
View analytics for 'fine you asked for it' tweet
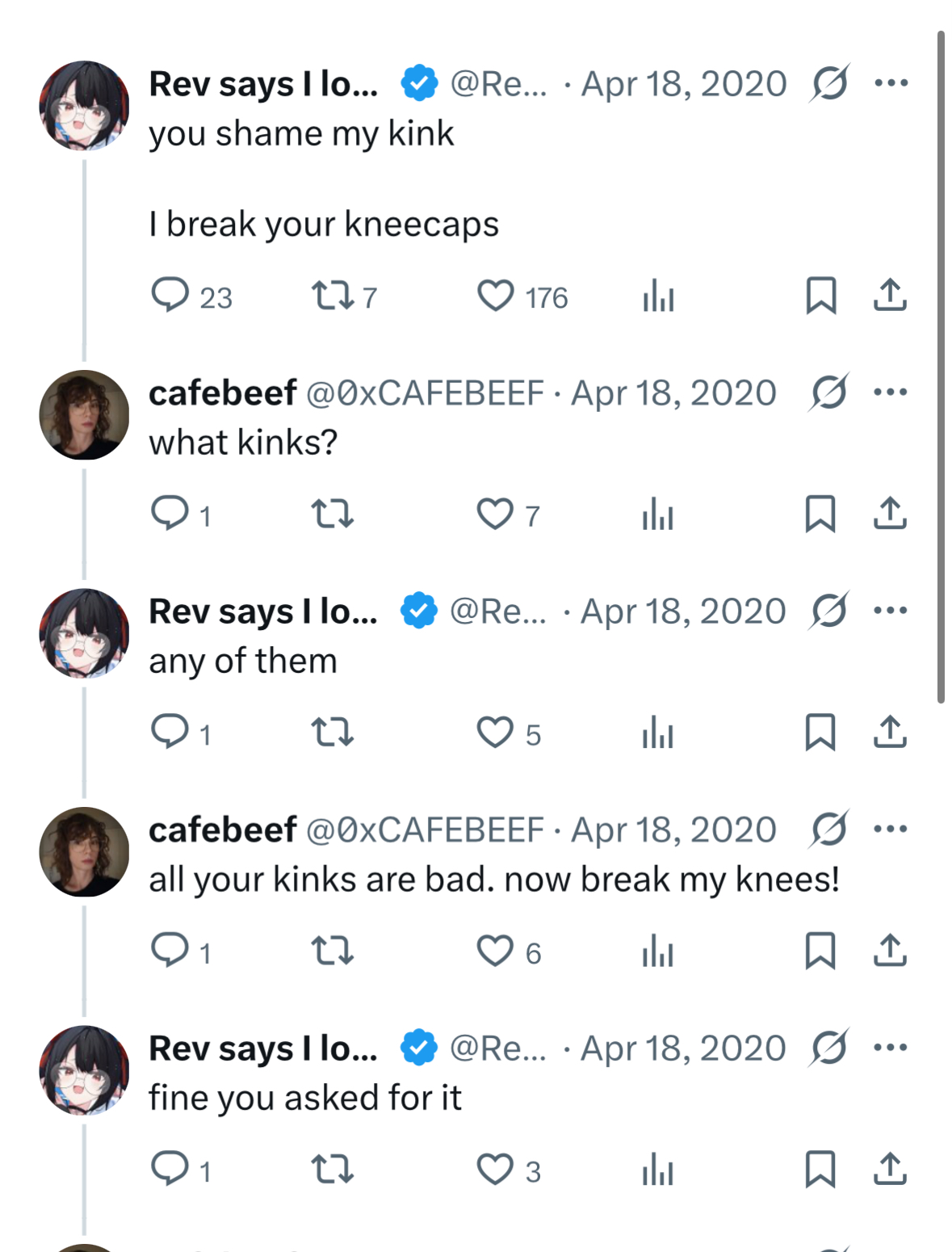[x=658, y=1169]
